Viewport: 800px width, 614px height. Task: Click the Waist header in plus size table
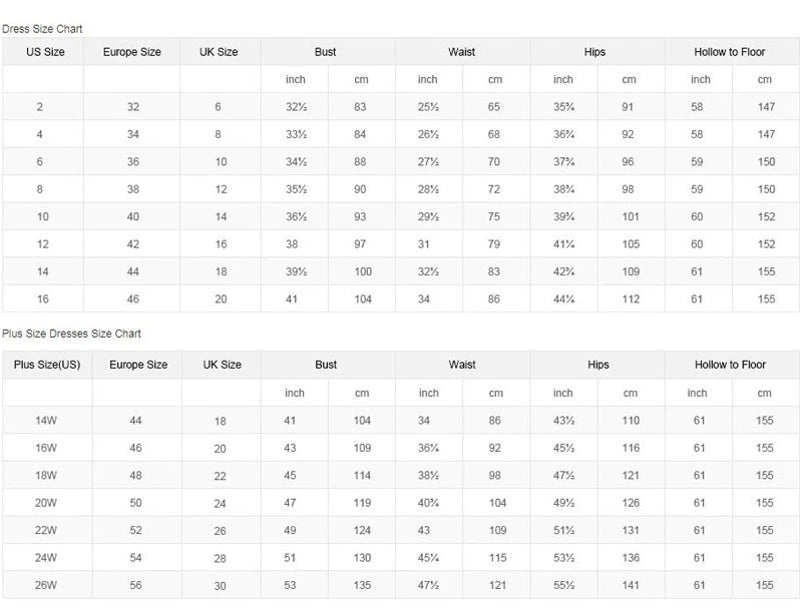(x=462, y=364)
